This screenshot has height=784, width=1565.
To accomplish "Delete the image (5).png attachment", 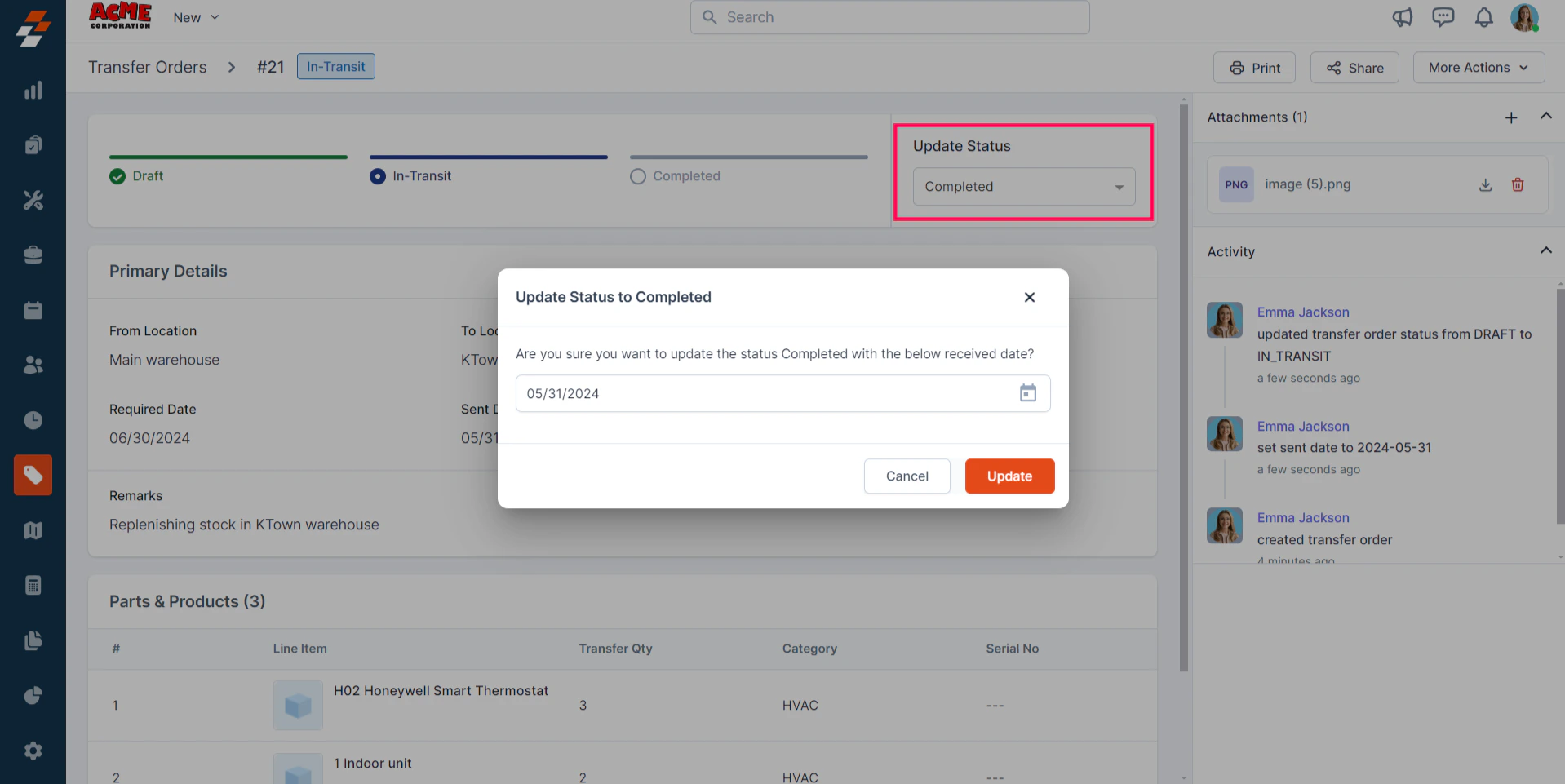I will [1518, 185].
